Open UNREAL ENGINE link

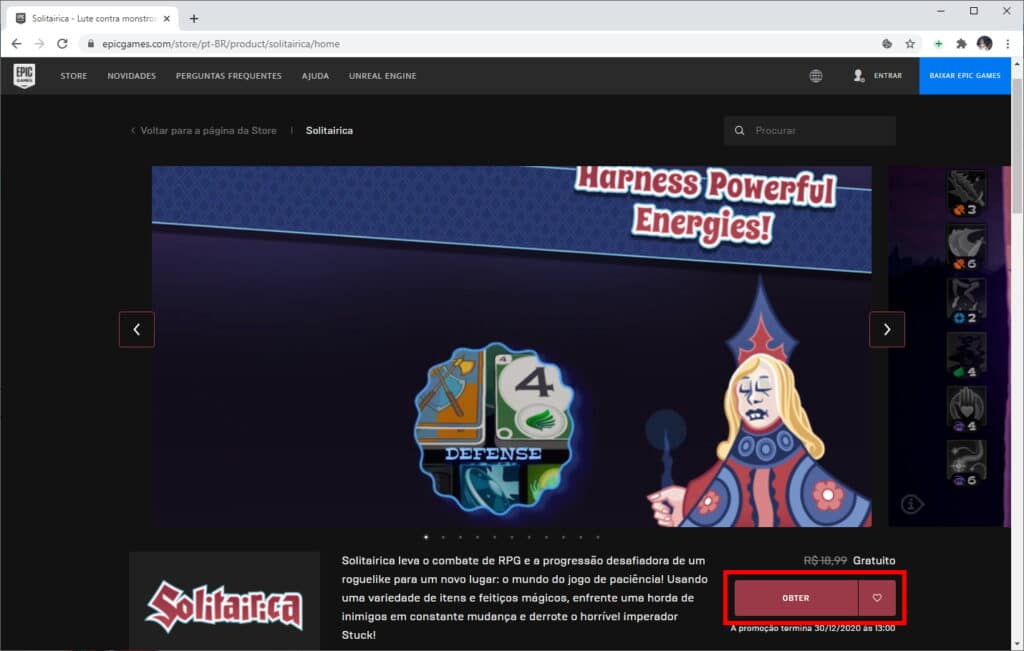coord(383,76)
